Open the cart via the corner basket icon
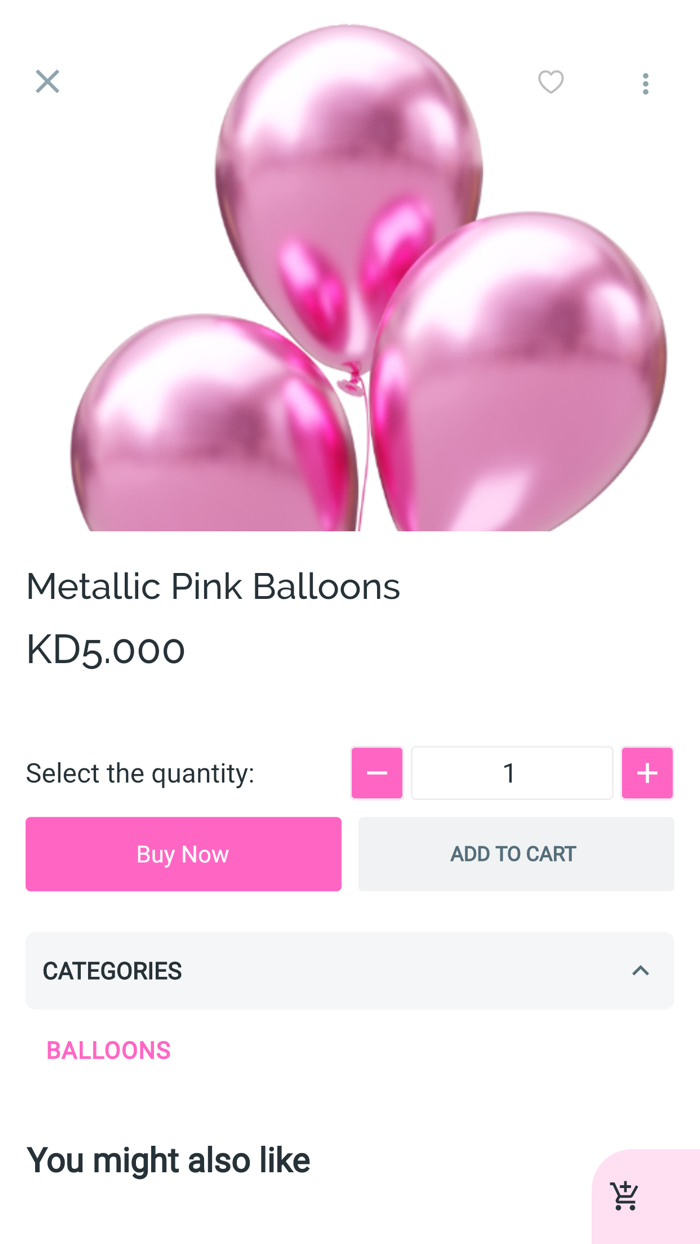 pos(625,1196)
